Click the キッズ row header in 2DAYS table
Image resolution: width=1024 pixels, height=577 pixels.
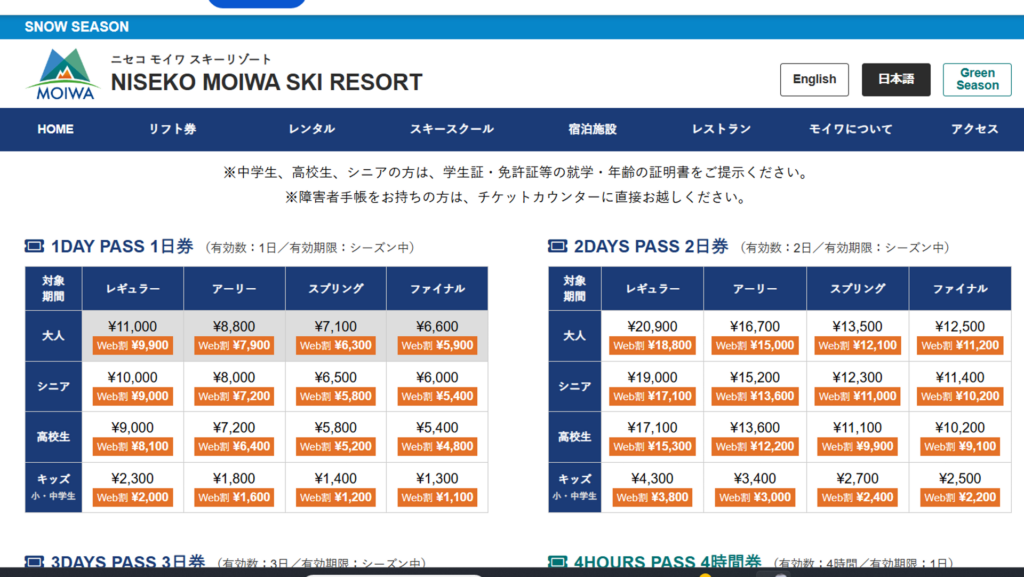(575, 487)
